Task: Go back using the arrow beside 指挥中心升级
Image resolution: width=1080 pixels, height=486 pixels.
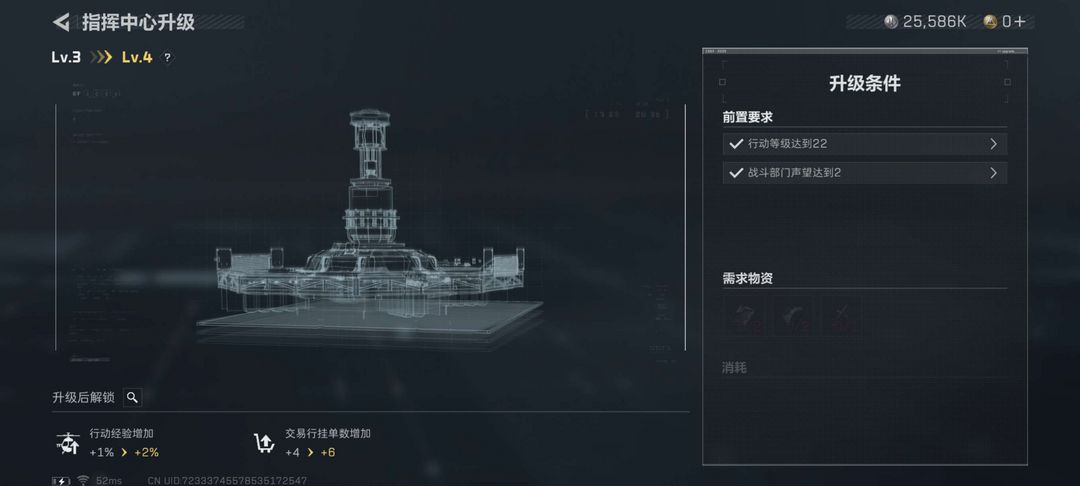Action: point(61,22)
